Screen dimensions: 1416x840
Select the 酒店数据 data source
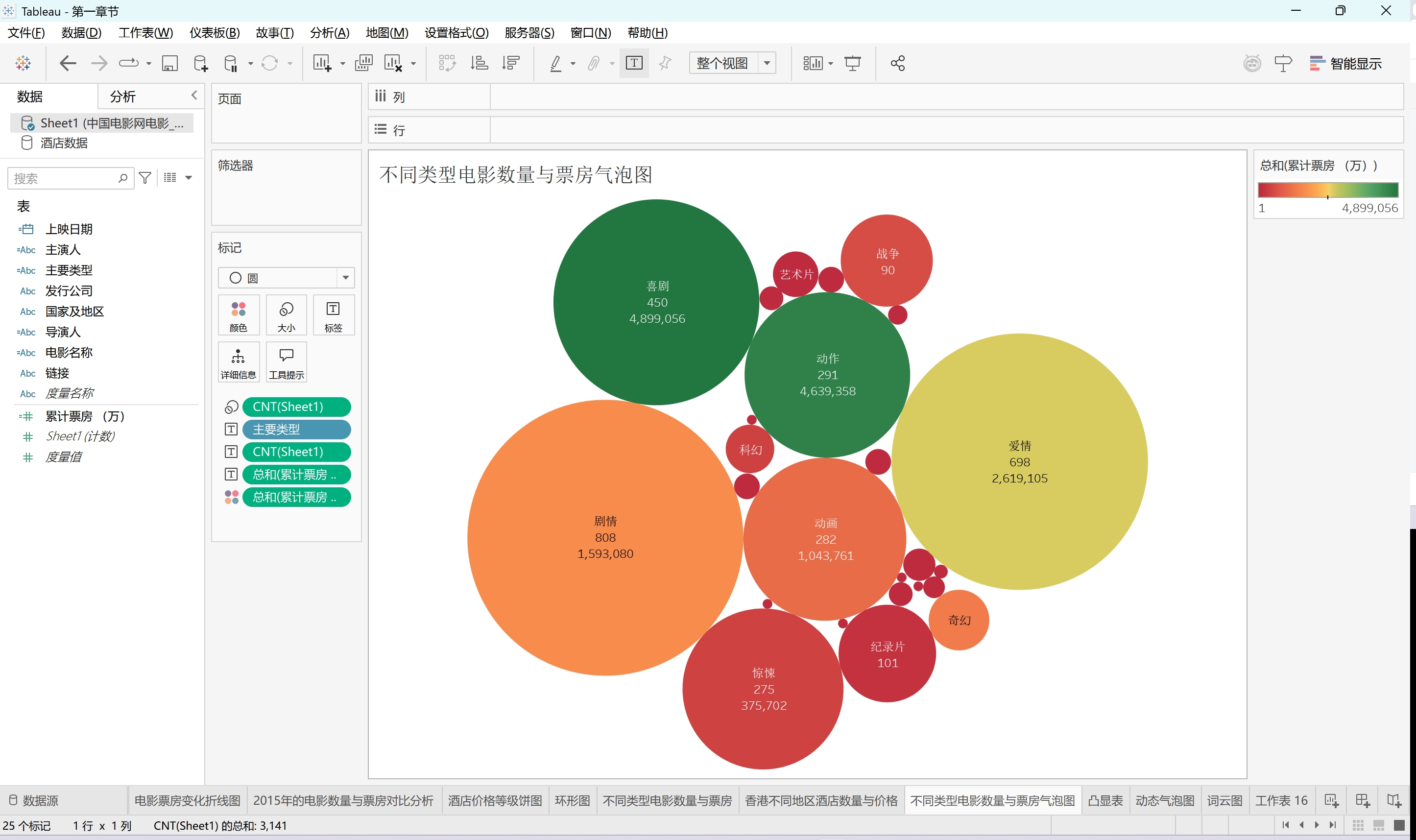[64, 143]
